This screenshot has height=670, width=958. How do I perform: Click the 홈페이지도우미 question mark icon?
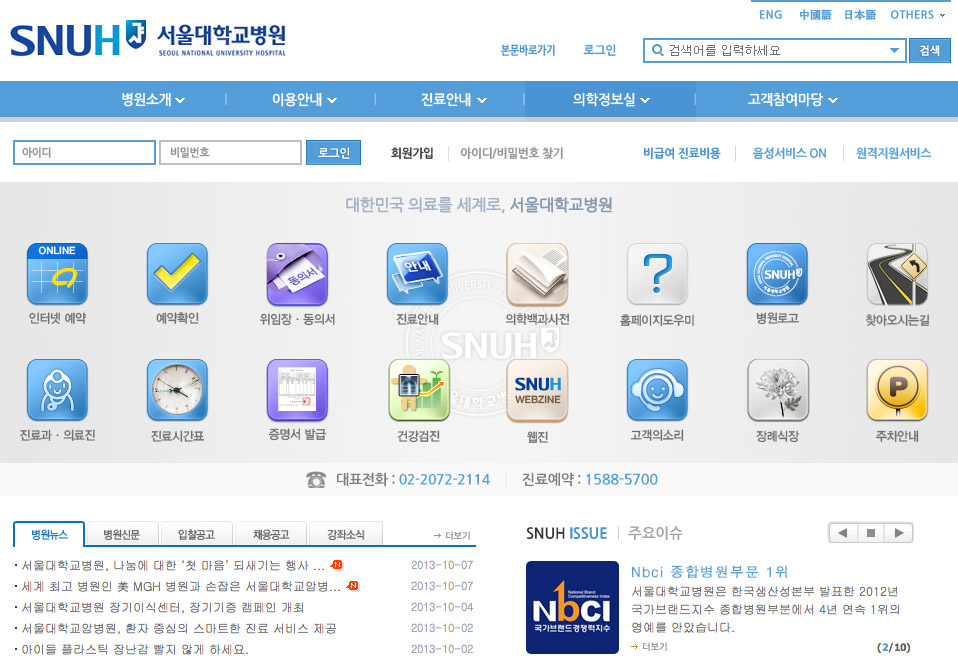pos(657,273)
